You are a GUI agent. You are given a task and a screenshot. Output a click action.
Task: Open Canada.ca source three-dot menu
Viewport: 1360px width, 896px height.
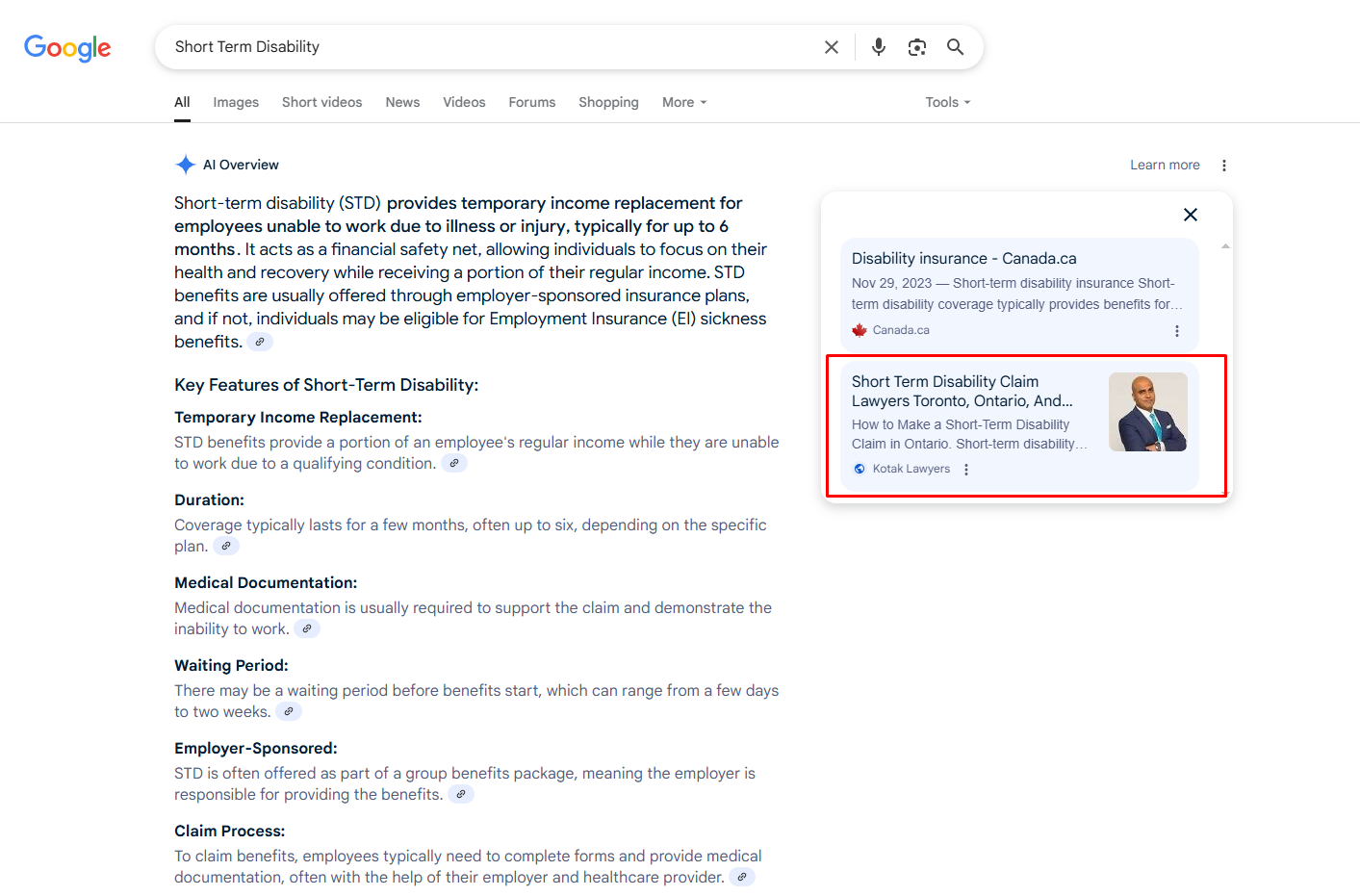(1176, 331)
